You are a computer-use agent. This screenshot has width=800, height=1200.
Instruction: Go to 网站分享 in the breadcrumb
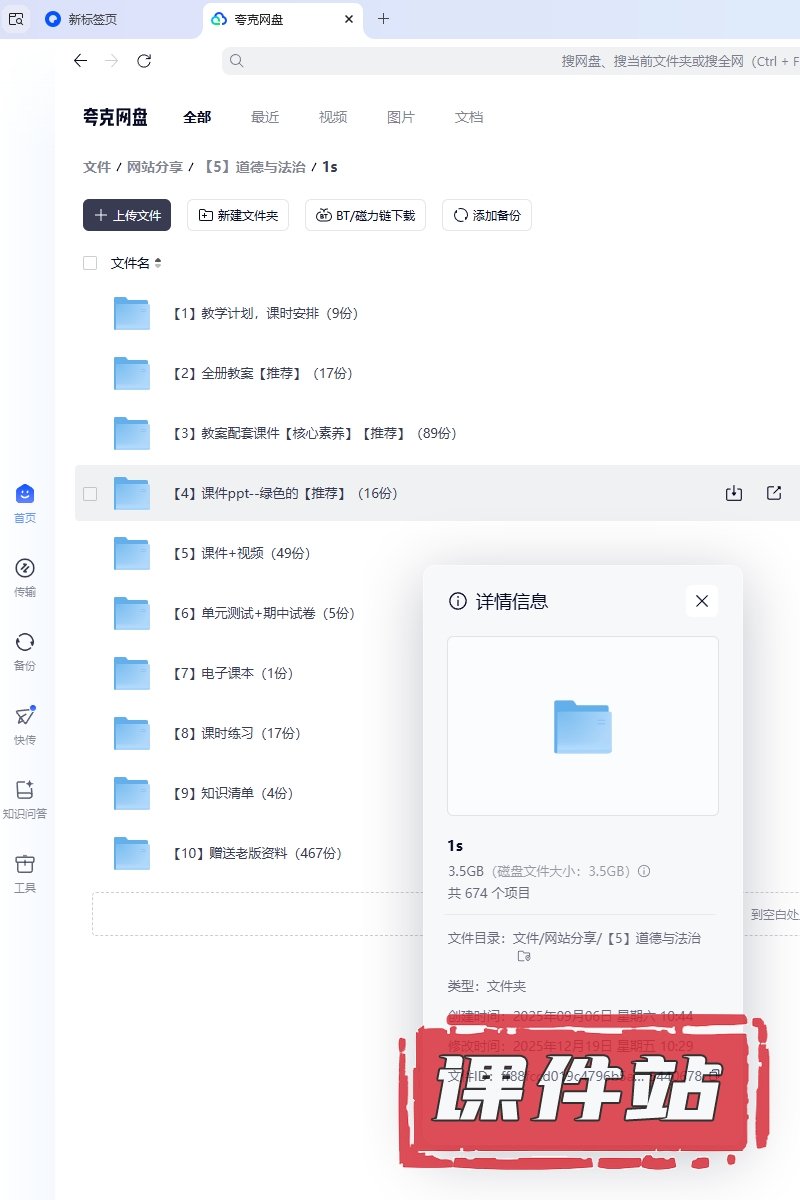tap(154, 167)
